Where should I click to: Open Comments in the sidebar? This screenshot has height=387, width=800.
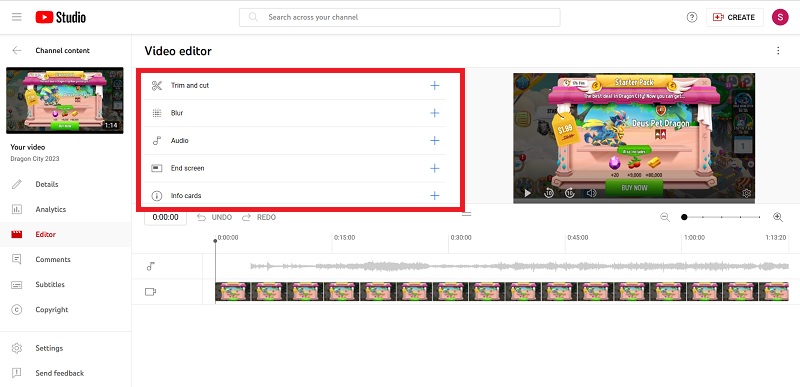tap(65, 260)
